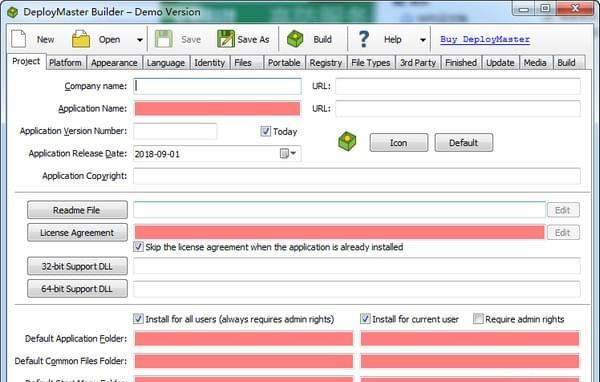
Task: Open the File Types tab
Action: (x=371, y=63)
